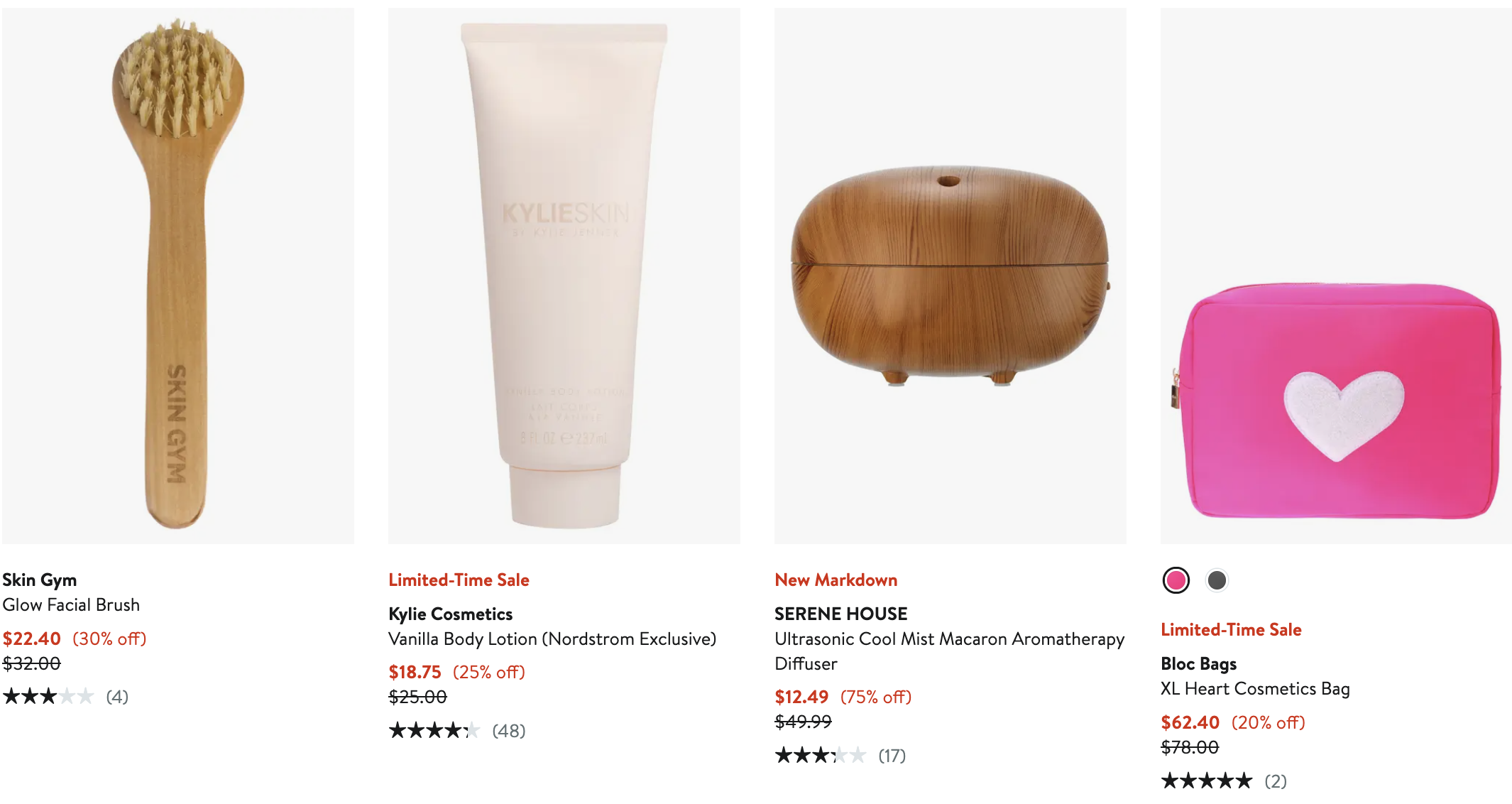Click the Glow Facial Brush title
This screenshot has width=1512, height=804.
[71, 605]
